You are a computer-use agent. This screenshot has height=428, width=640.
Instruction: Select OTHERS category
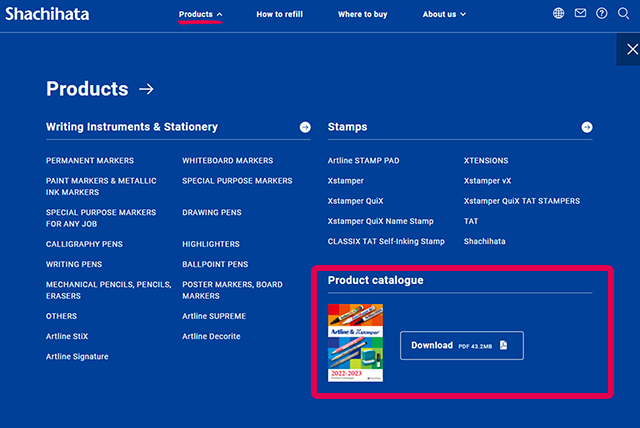tap(61, 316)
